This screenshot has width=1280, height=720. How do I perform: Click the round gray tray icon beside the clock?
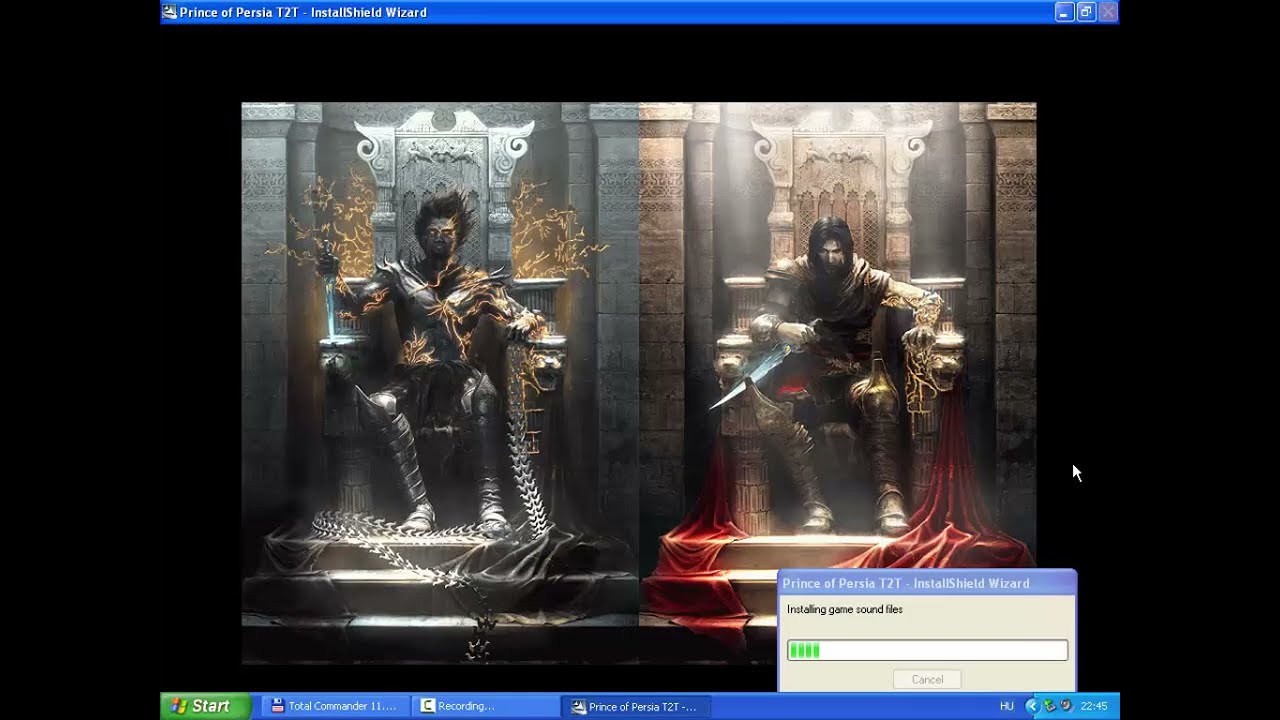coord(1066,706)
